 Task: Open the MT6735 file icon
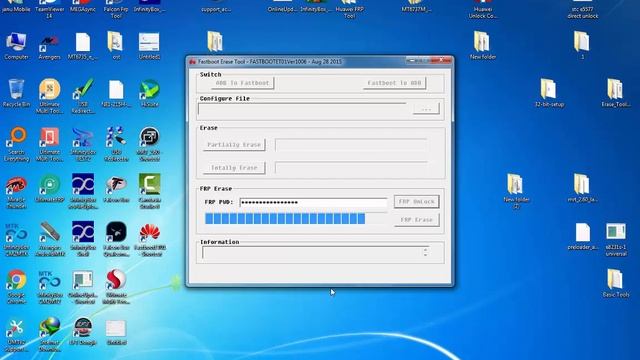82,42
